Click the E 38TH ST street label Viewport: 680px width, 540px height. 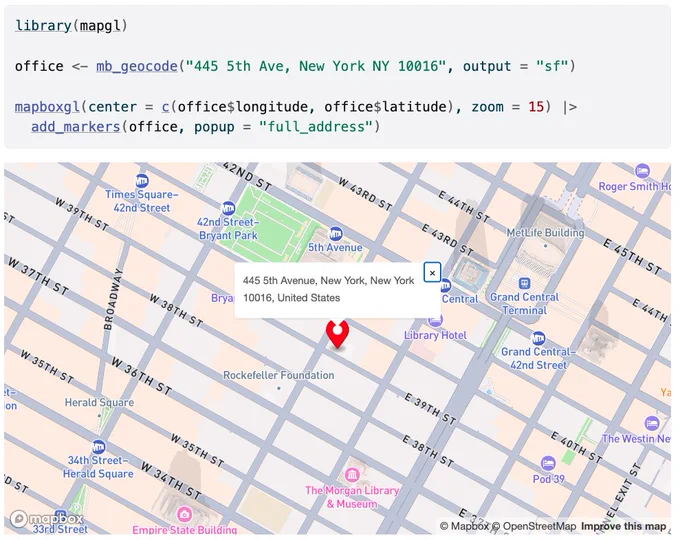point(428,452)
